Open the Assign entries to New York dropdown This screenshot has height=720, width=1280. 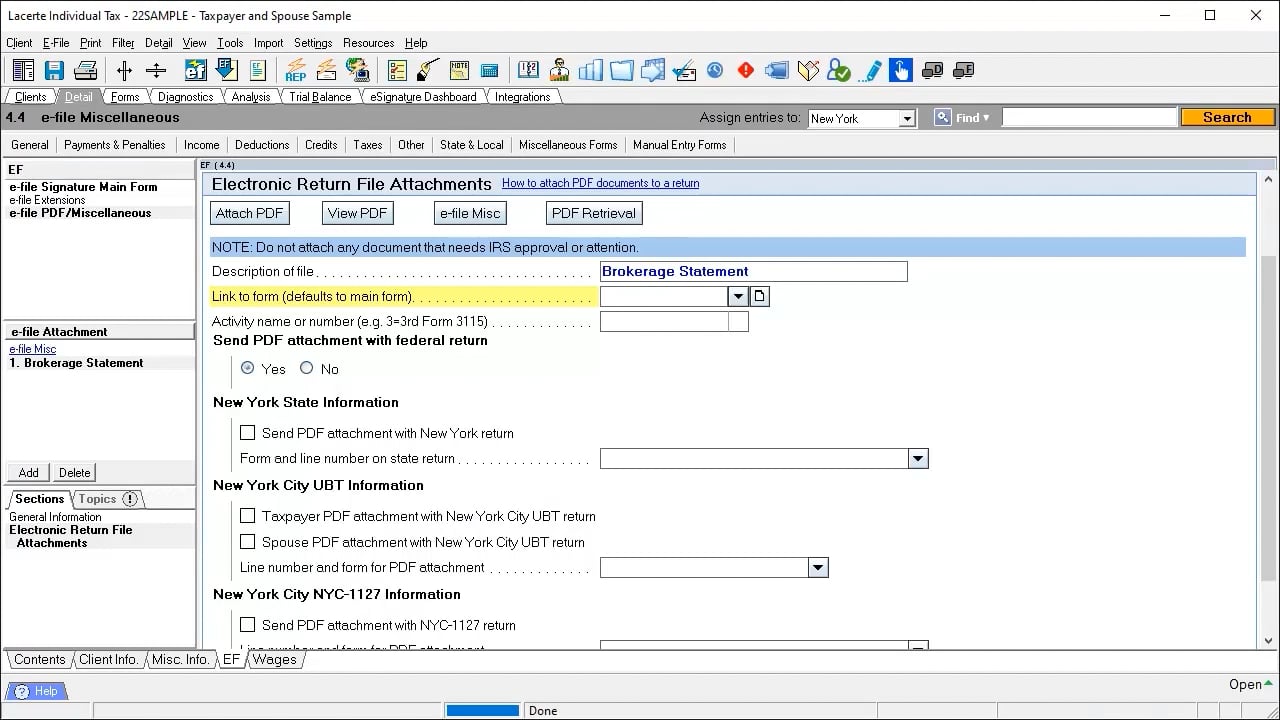click(907, 118)
